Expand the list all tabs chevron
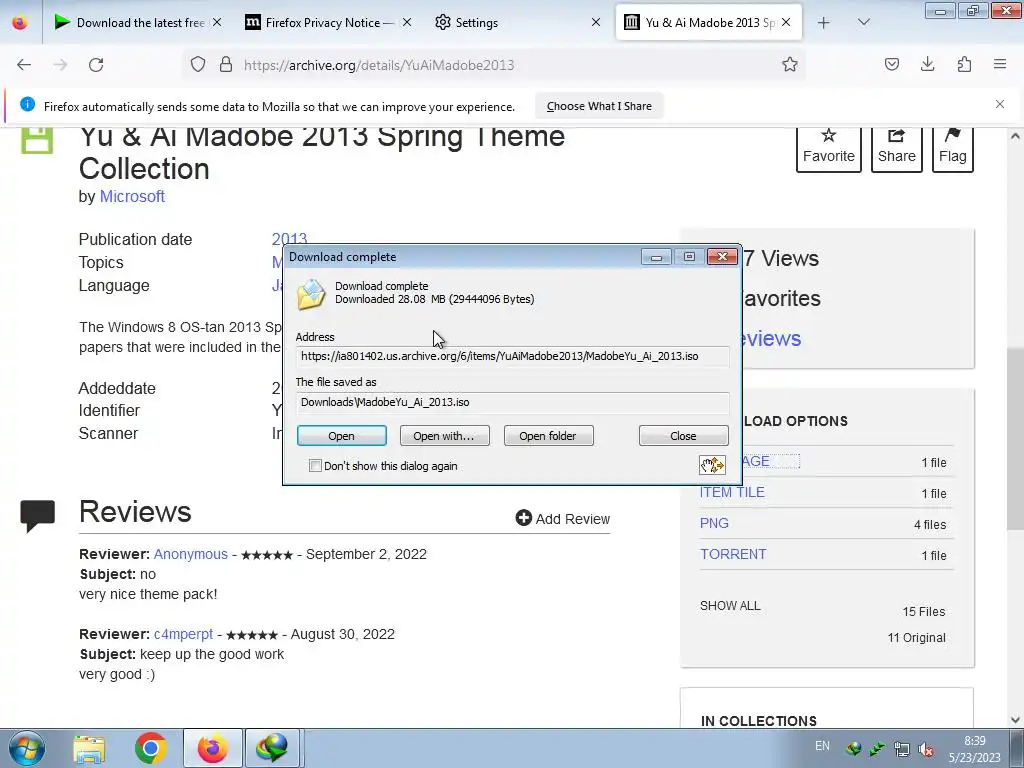The image size is (1024, 768). click(x=863, y=23)
